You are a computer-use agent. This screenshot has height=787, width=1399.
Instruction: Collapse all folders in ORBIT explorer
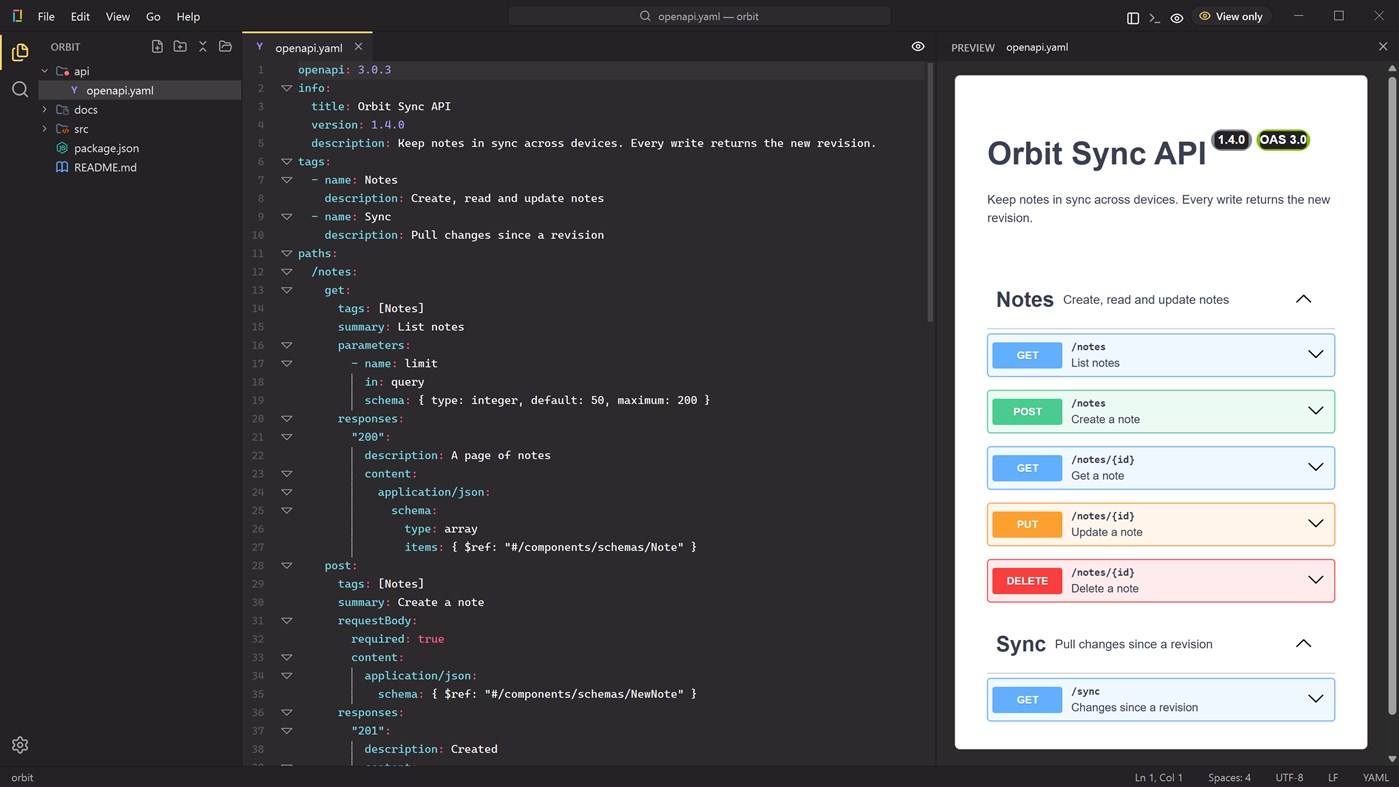[202, 47]
